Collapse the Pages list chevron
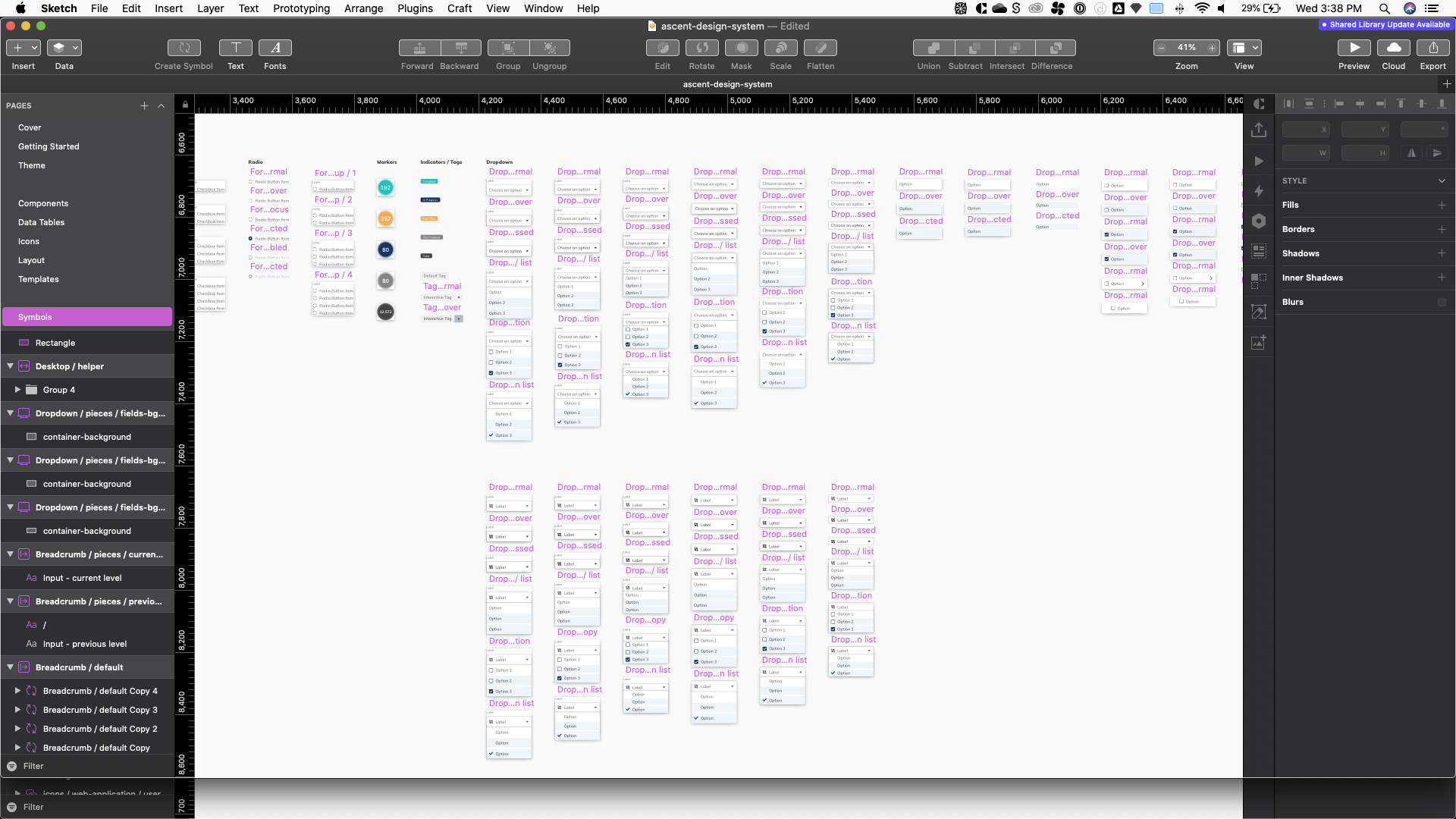 (161, 106)
